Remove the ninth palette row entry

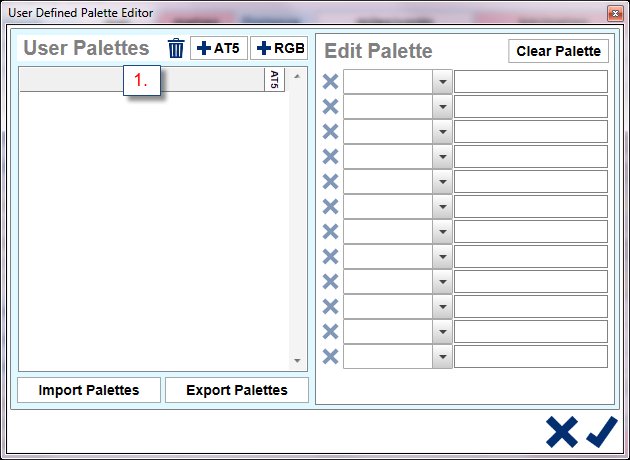pyautogui.click(x=330, y=282)
